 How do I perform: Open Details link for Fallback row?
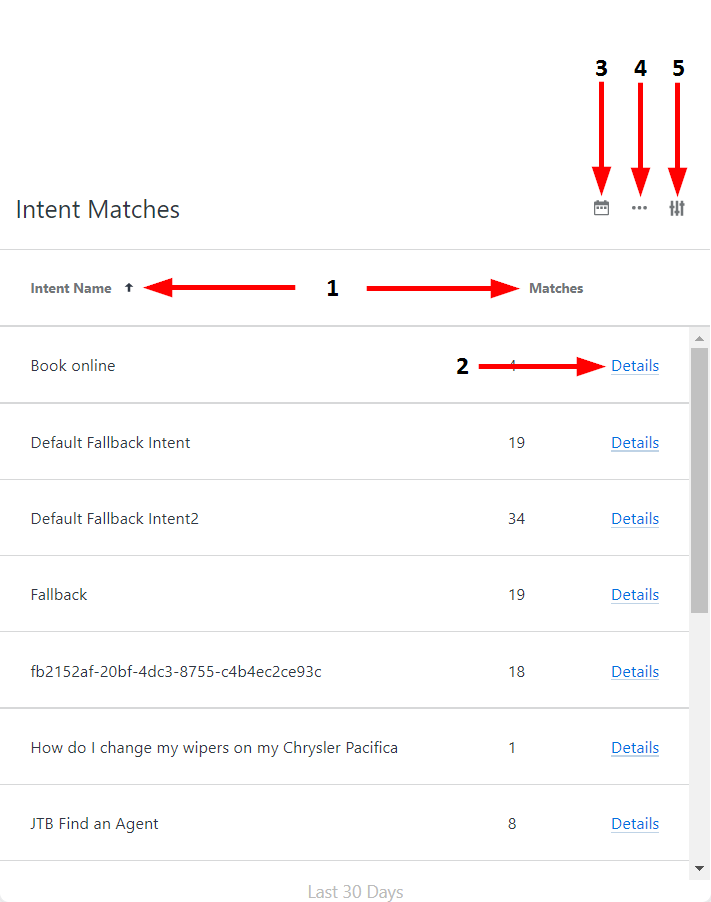635,595
